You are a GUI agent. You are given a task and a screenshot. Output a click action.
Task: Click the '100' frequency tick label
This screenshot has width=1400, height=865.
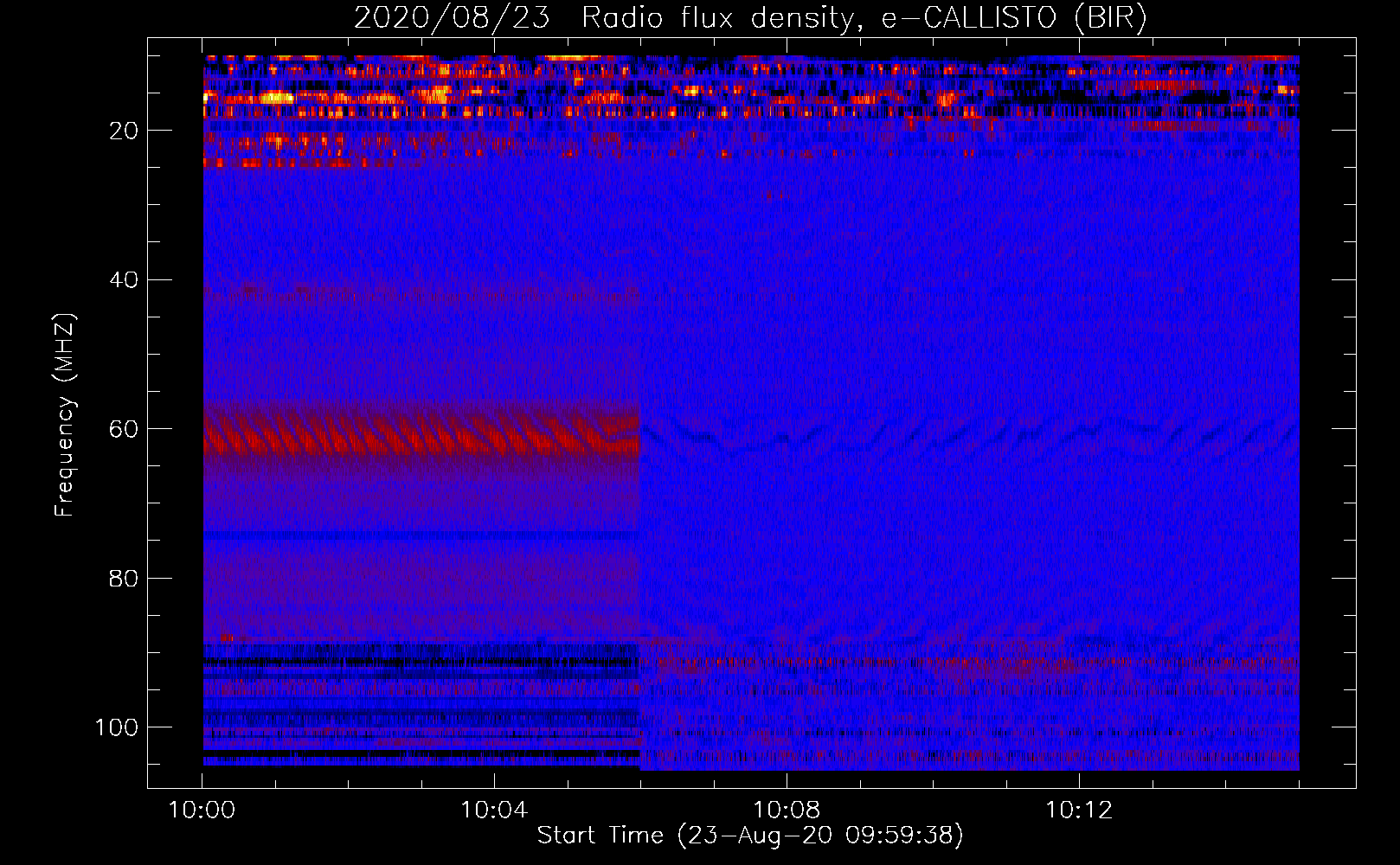pyautogui.click(x=117, y=727)
